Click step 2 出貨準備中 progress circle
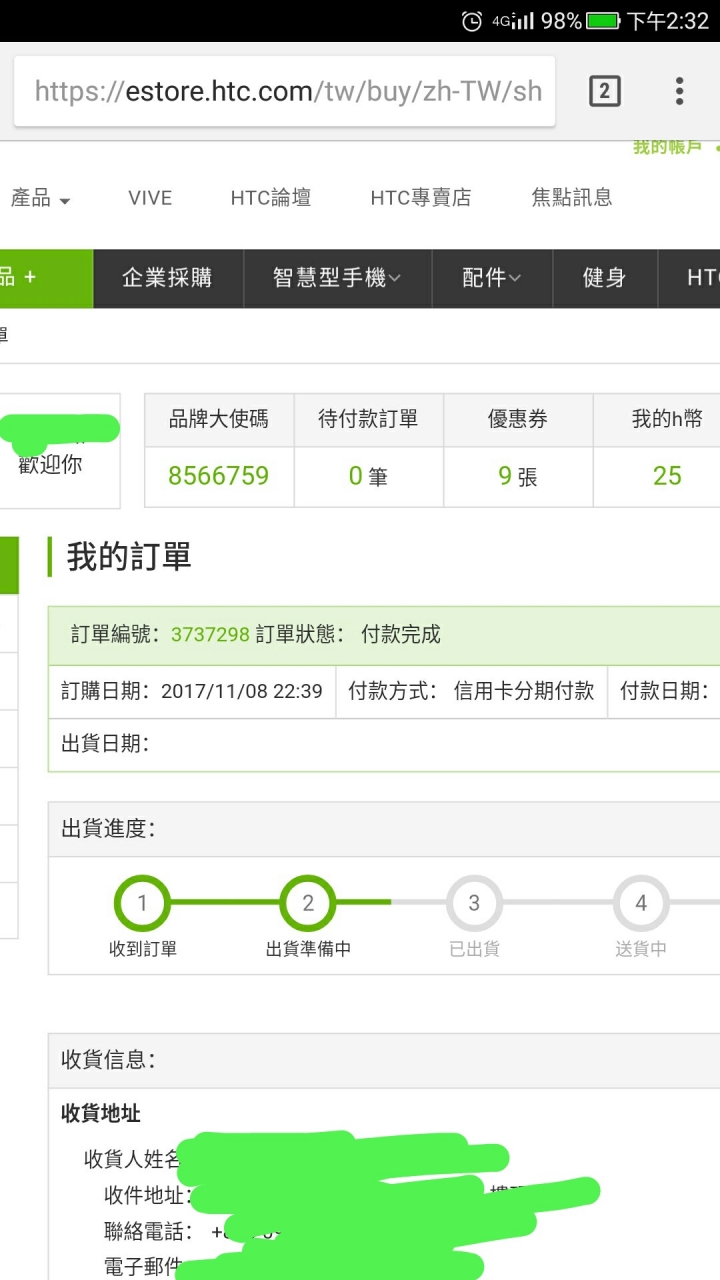Viewport: 720px width, 1280px height. [308, 903]
